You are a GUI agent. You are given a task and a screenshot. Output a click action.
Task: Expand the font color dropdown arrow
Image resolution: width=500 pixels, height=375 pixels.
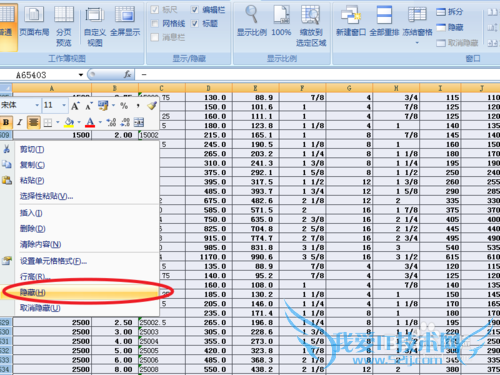[100, 122]
